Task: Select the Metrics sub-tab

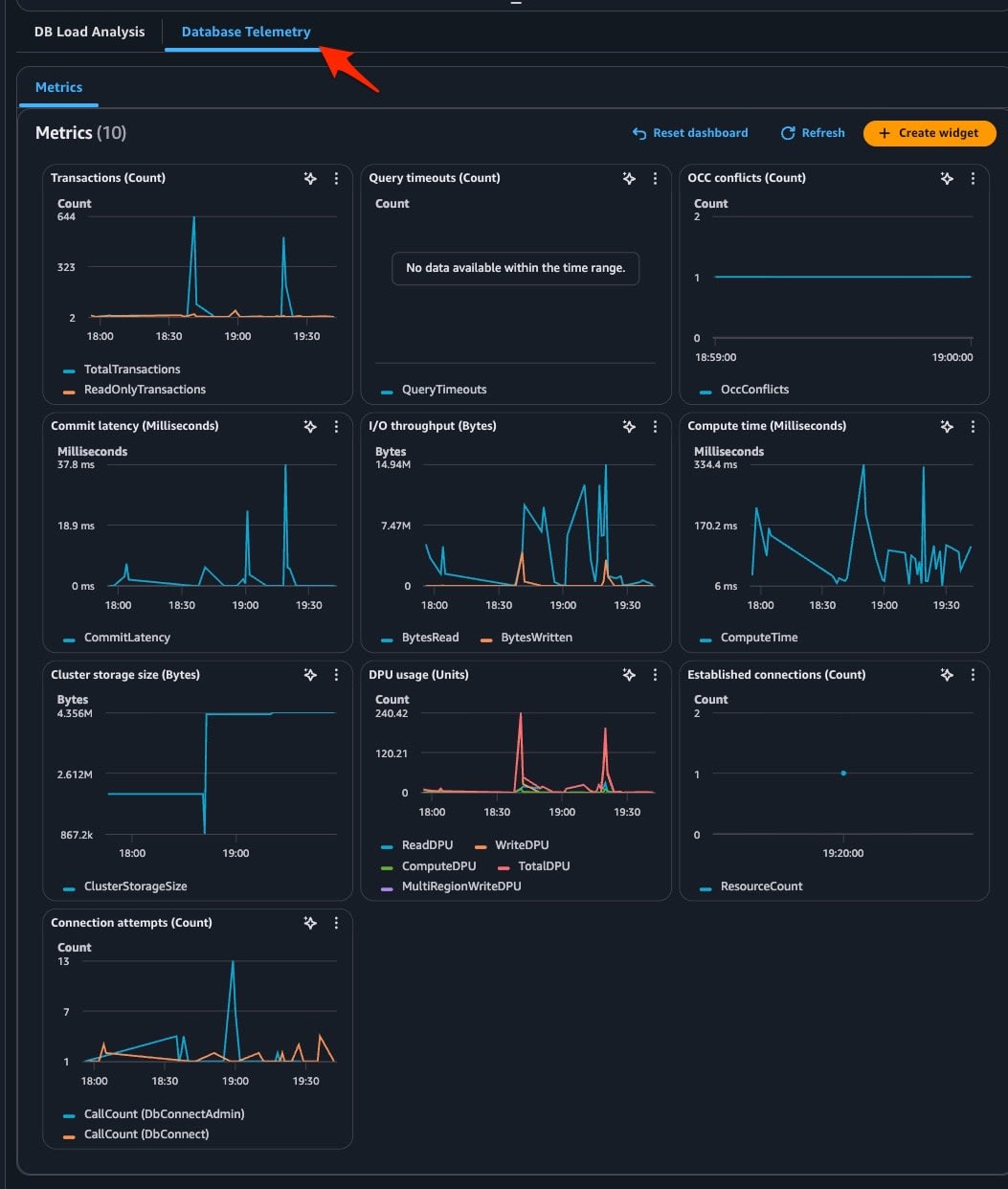Action: click(x=58, y=87)
